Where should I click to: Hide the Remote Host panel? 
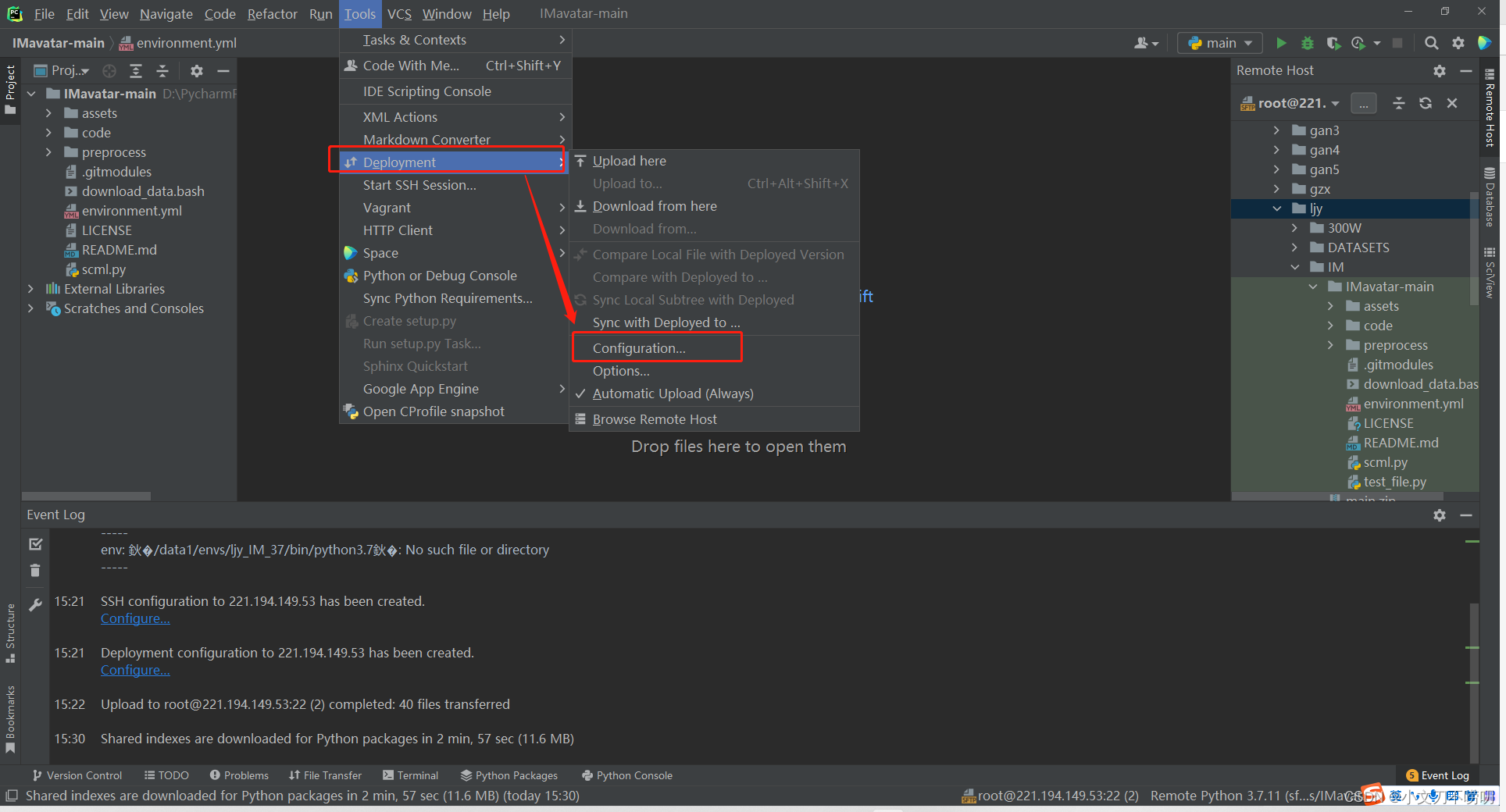click(1466, 71)
